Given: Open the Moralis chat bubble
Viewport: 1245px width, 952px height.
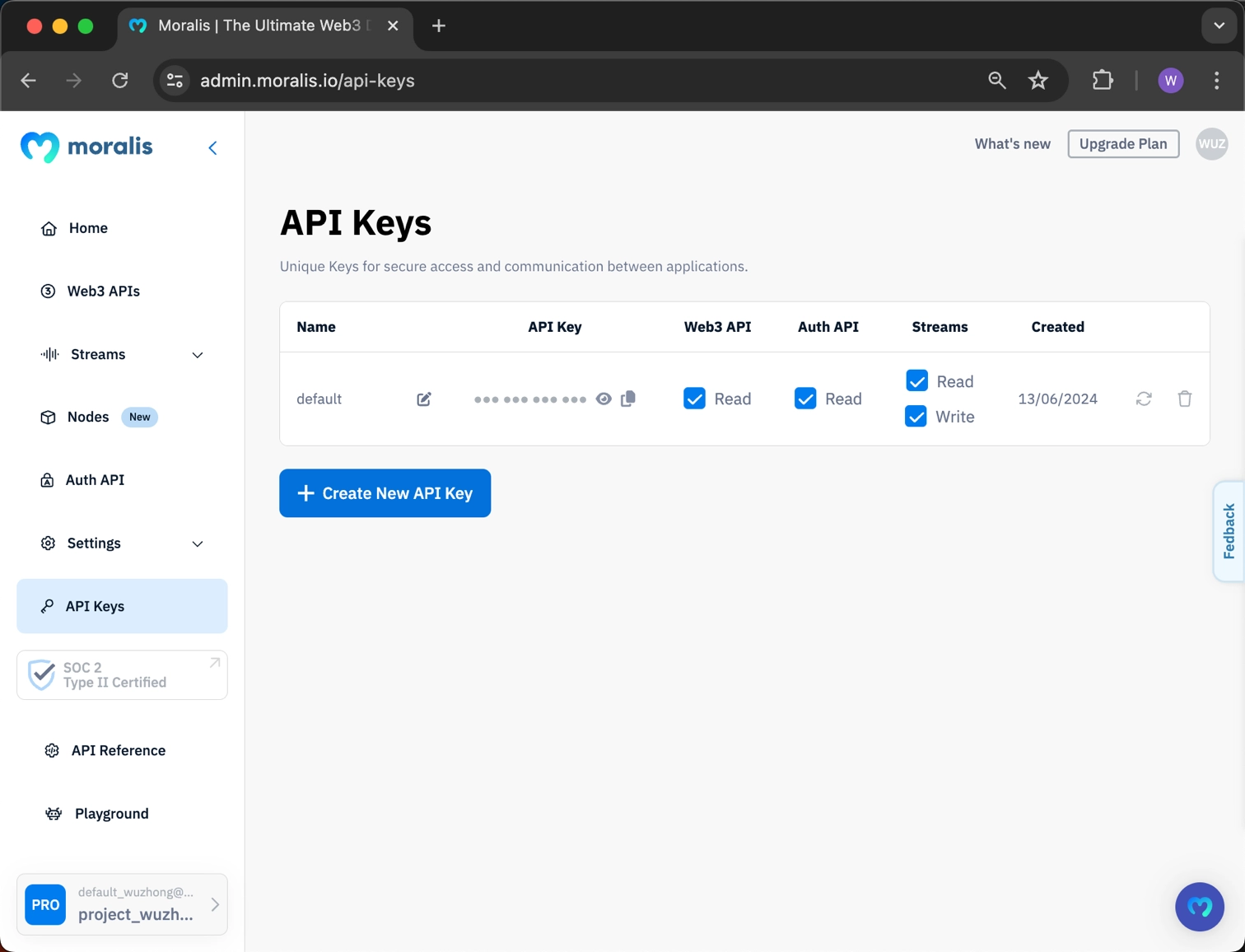Looking at the screenshot, I should pyautogui.click(x=1200, y=907).
